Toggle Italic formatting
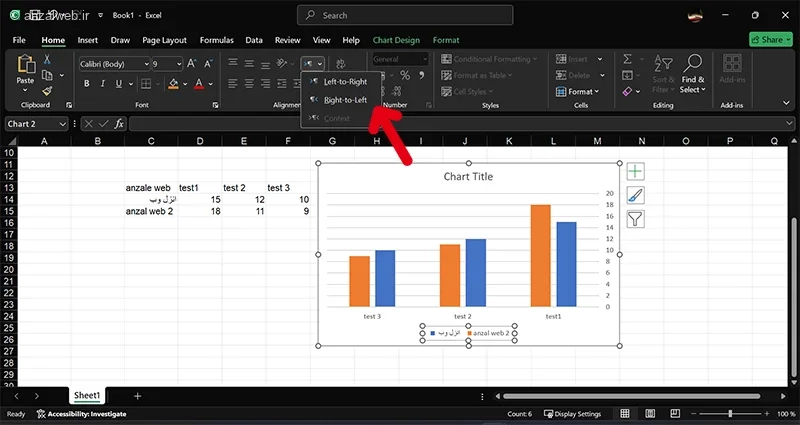800x425 pixels. (x=103, y=84)
